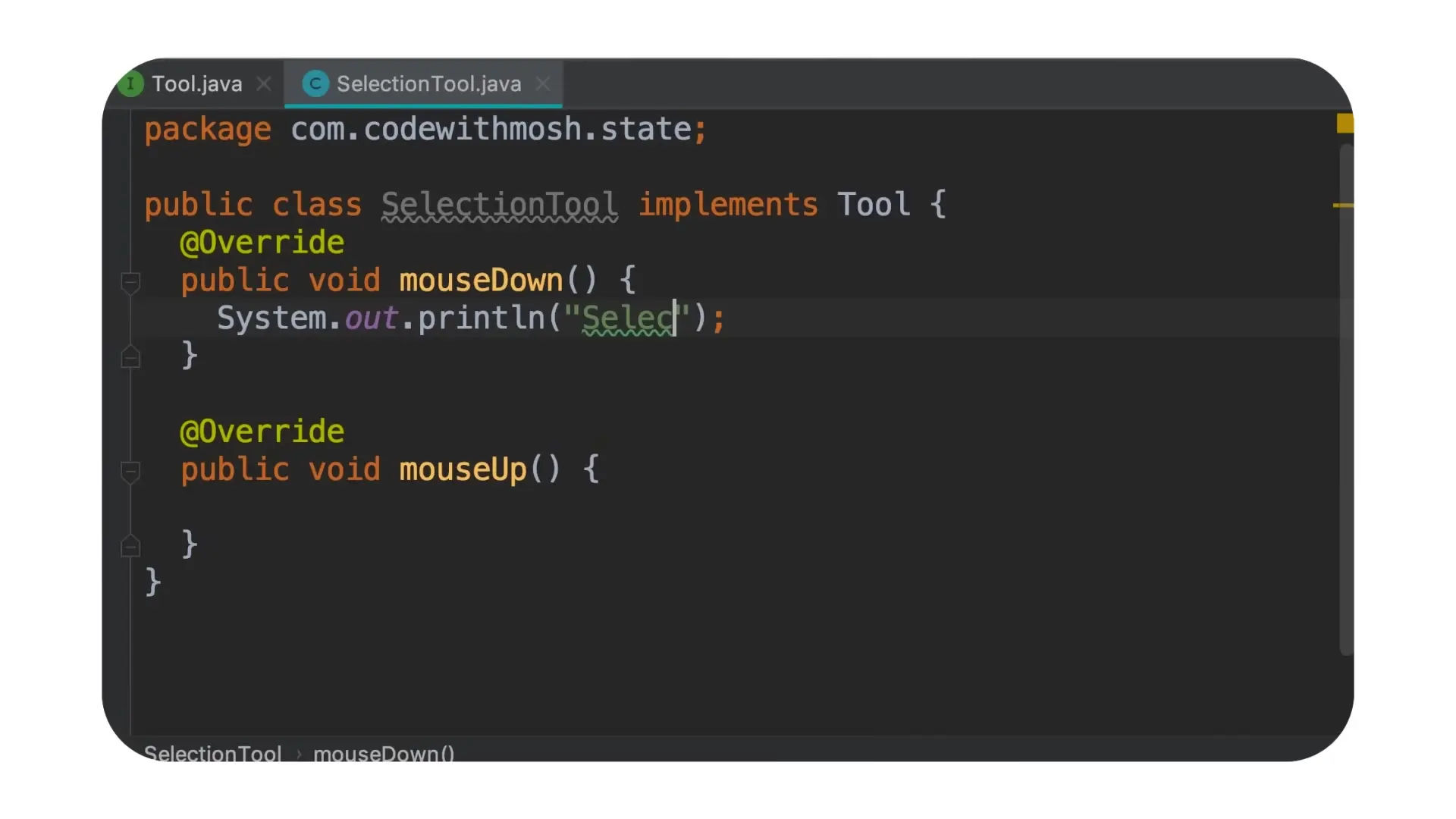Click the yellow inspection status indicator
This screenshot has height=819, width=1456.
1345,123
